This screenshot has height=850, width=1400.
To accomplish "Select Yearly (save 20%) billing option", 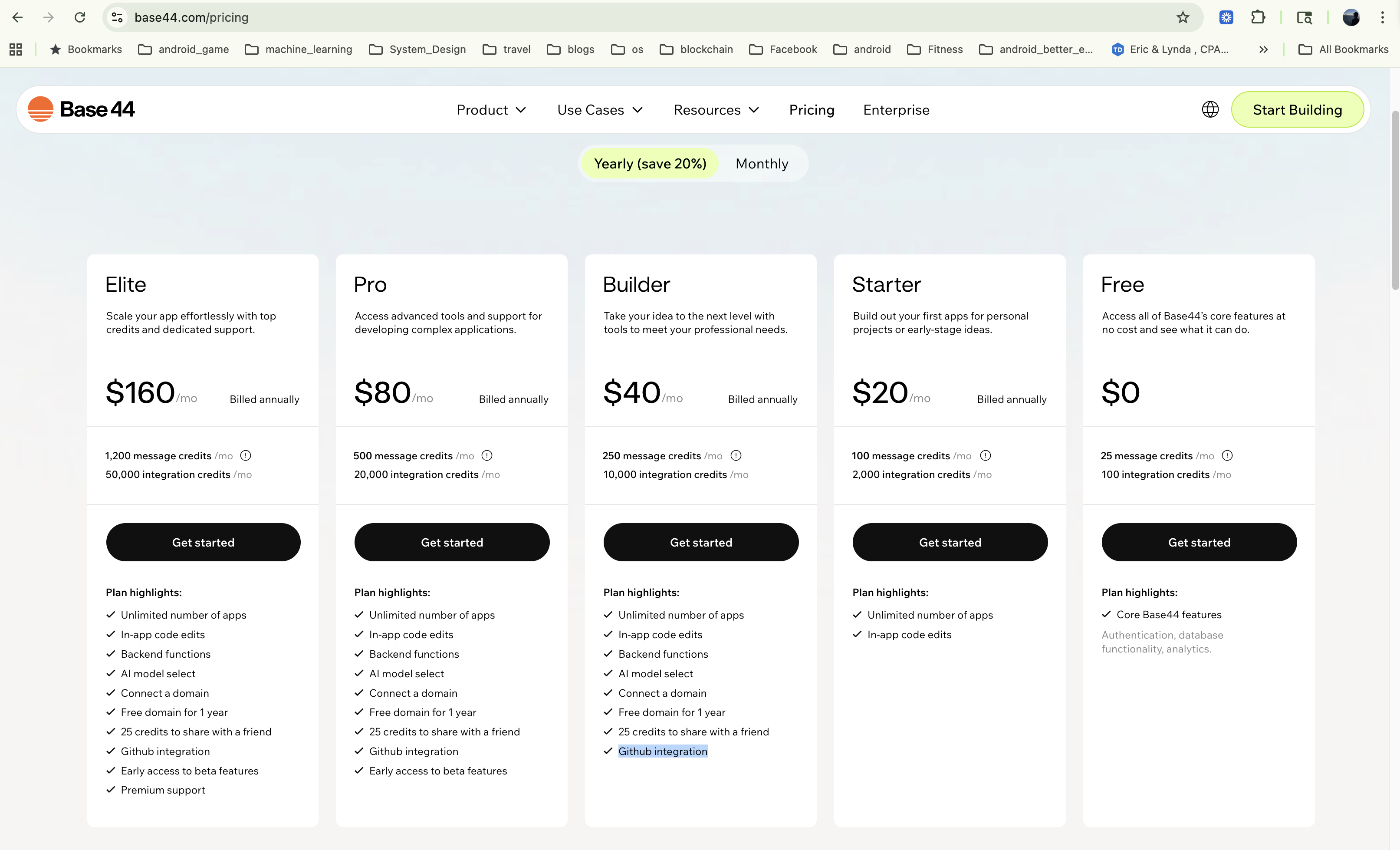I will click(649, 163).
